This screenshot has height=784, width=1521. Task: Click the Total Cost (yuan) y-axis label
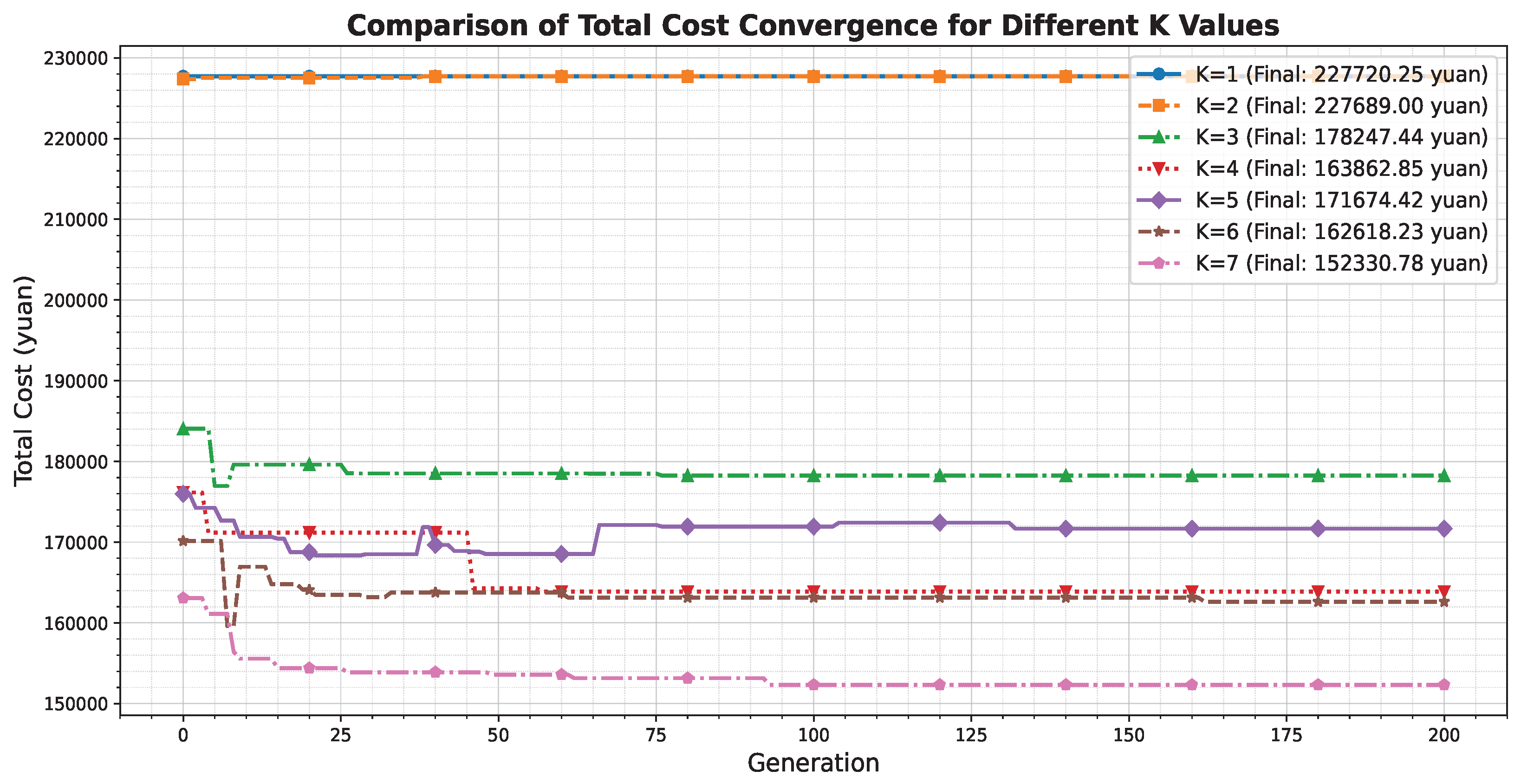tap(24, 381)
